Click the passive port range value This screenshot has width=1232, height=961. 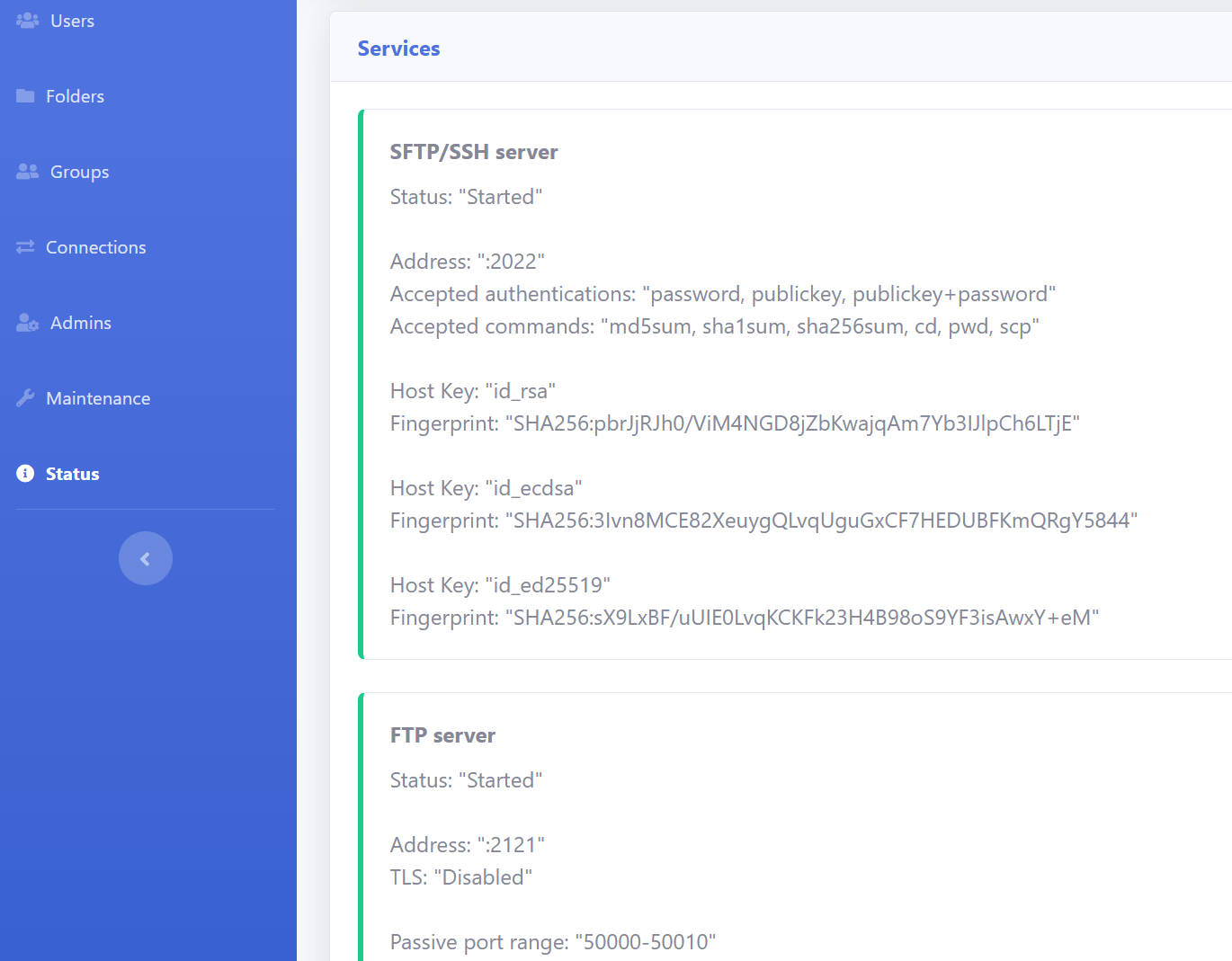(552, 941)
